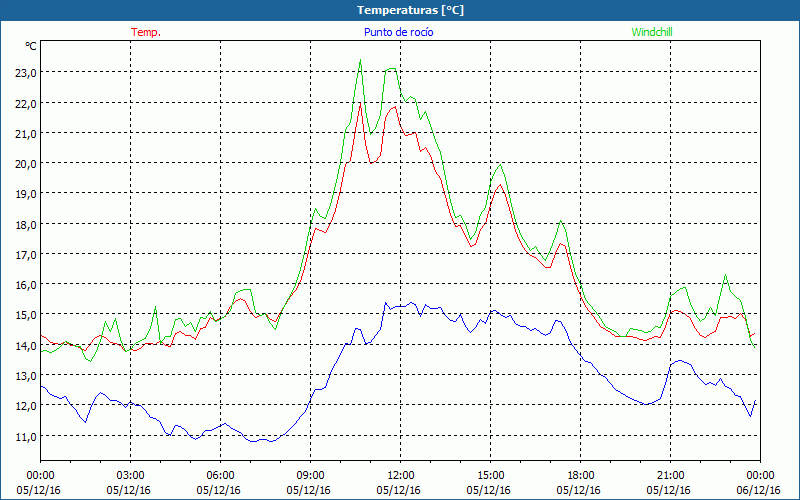Screen dimensions: 800x500
Task: Click the 03:00 time axis label
Action: pyautogui.click(x=130, y=476)
